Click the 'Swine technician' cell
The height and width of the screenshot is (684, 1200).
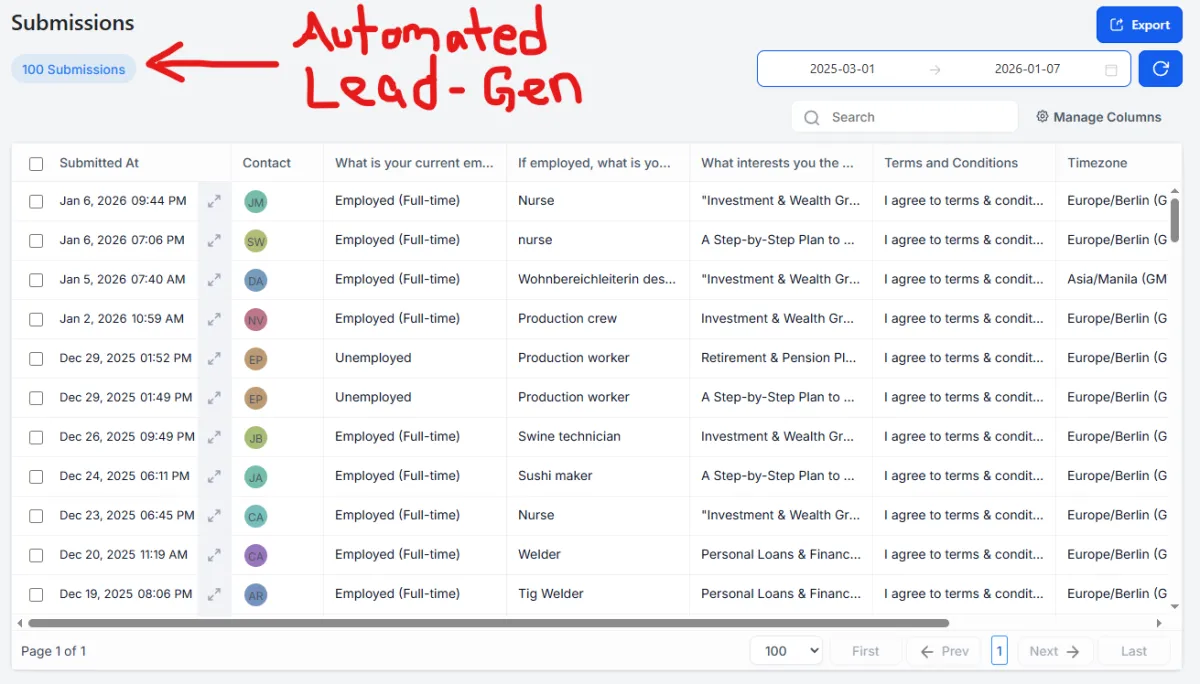click(569, 437)
